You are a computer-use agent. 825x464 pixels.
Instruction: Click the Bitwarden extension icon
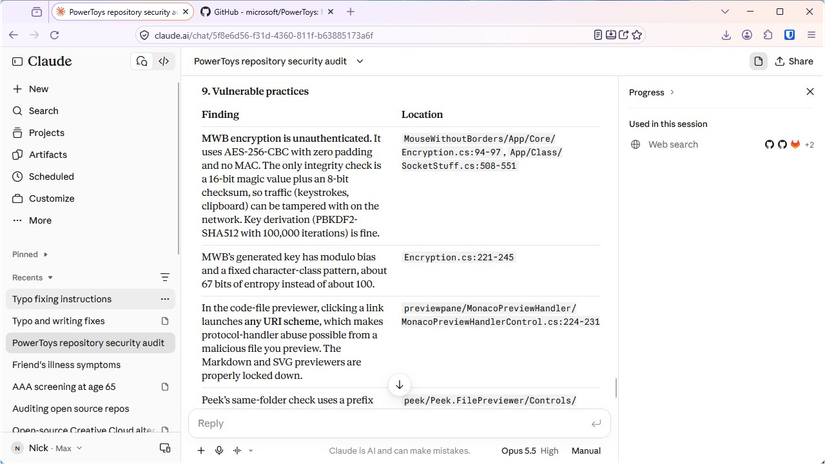789,35
